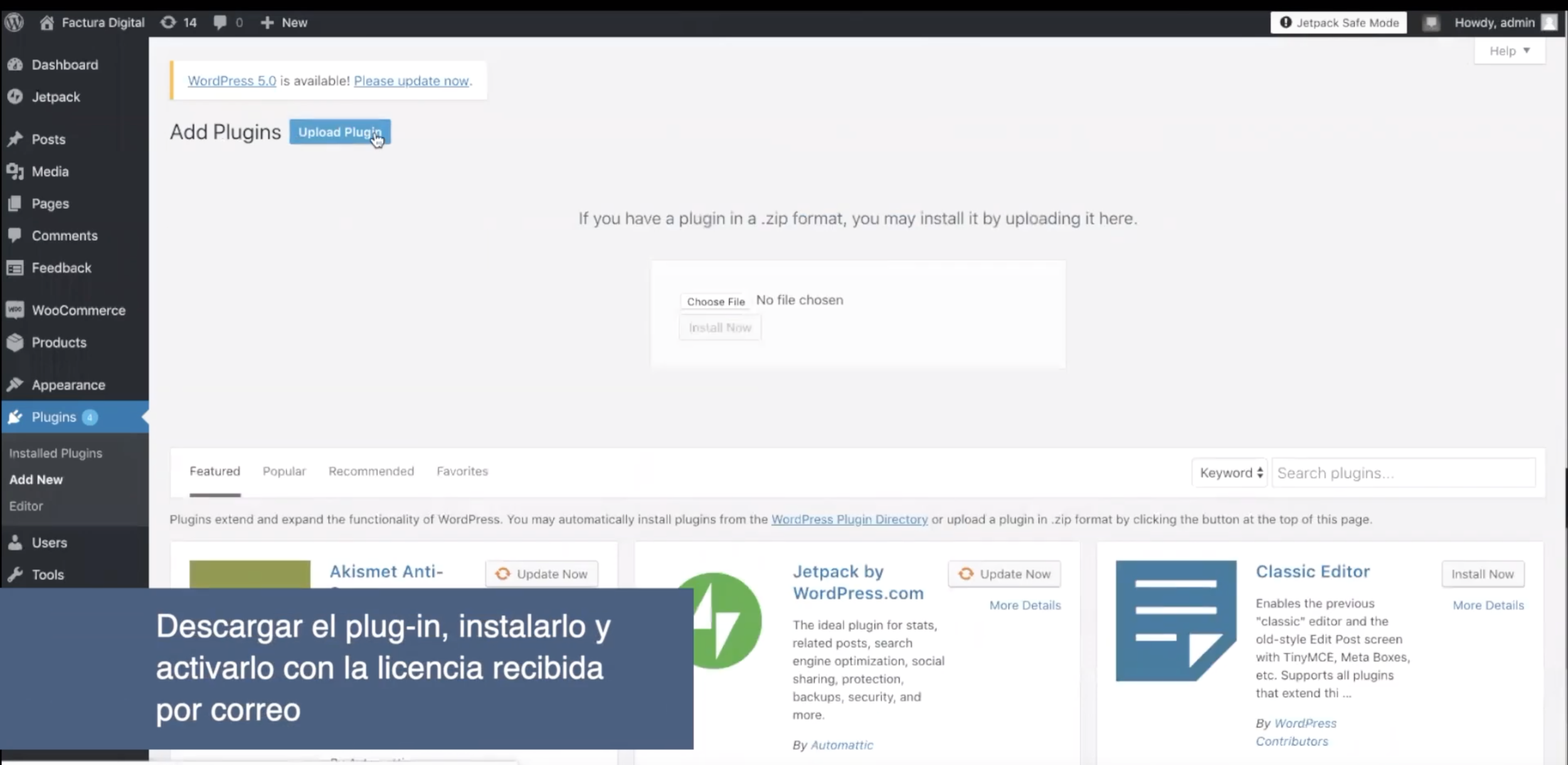Image resolution: width=1568 pixels, height=765 pixels.
Task: Click Update Now for Jetpack
Action: coord(1004,574)
